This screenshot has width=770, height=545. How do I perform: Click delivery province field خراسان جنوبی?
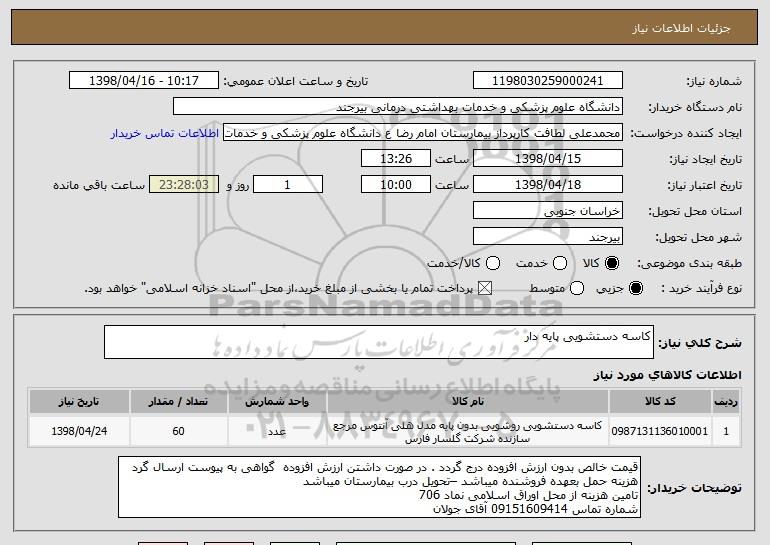click(x=548, y=211)
